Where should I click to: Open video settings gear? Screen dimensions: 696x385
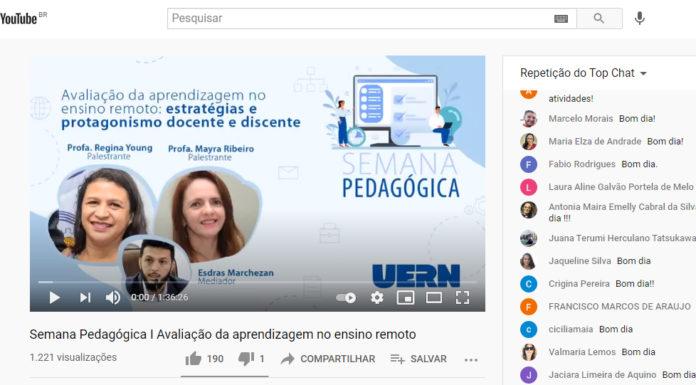pos(377,298)
